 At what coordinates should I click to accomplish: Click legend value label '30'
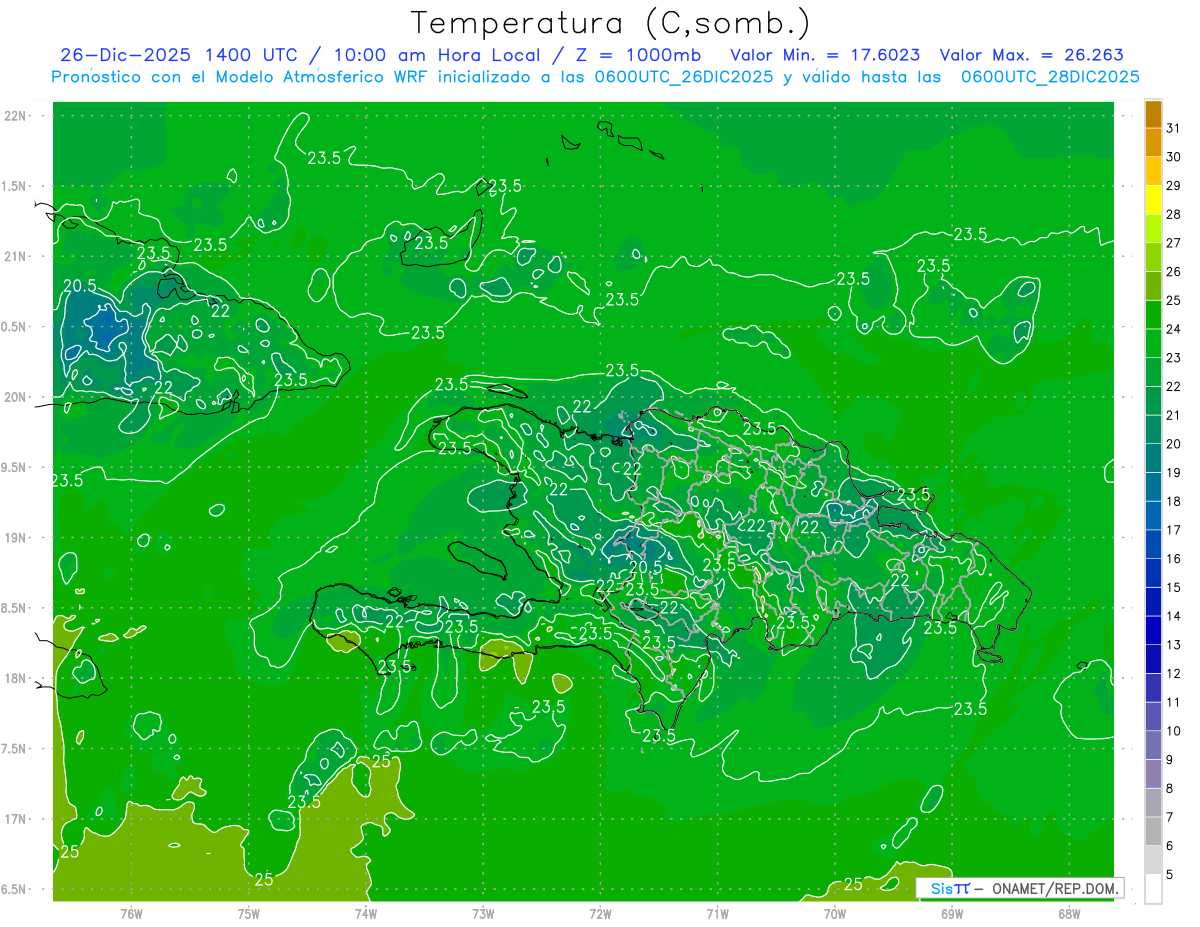1174,157
